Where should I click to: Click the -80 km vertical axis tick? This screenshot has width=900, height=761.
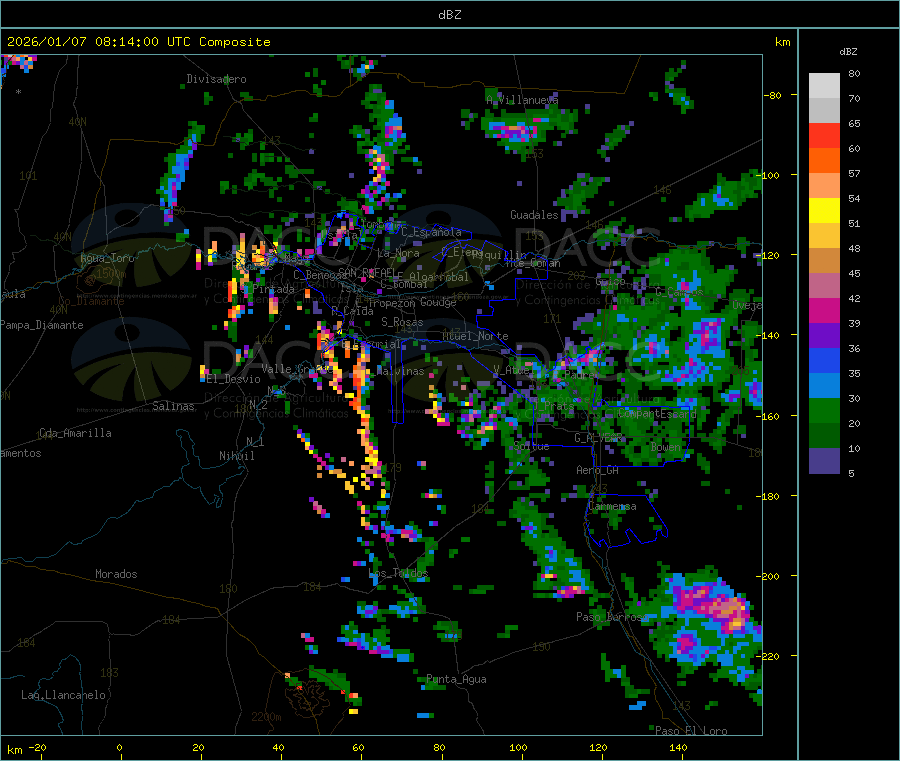point(773,95)
